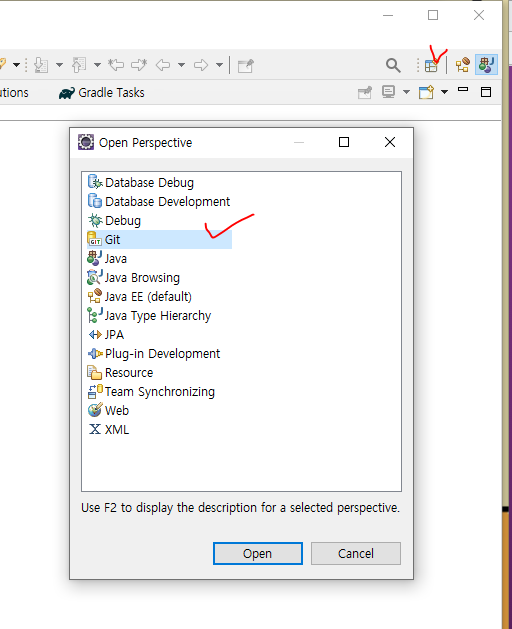Open the Display Selected Console dropdown
This screenshot has width=512, height=629.
406,92
